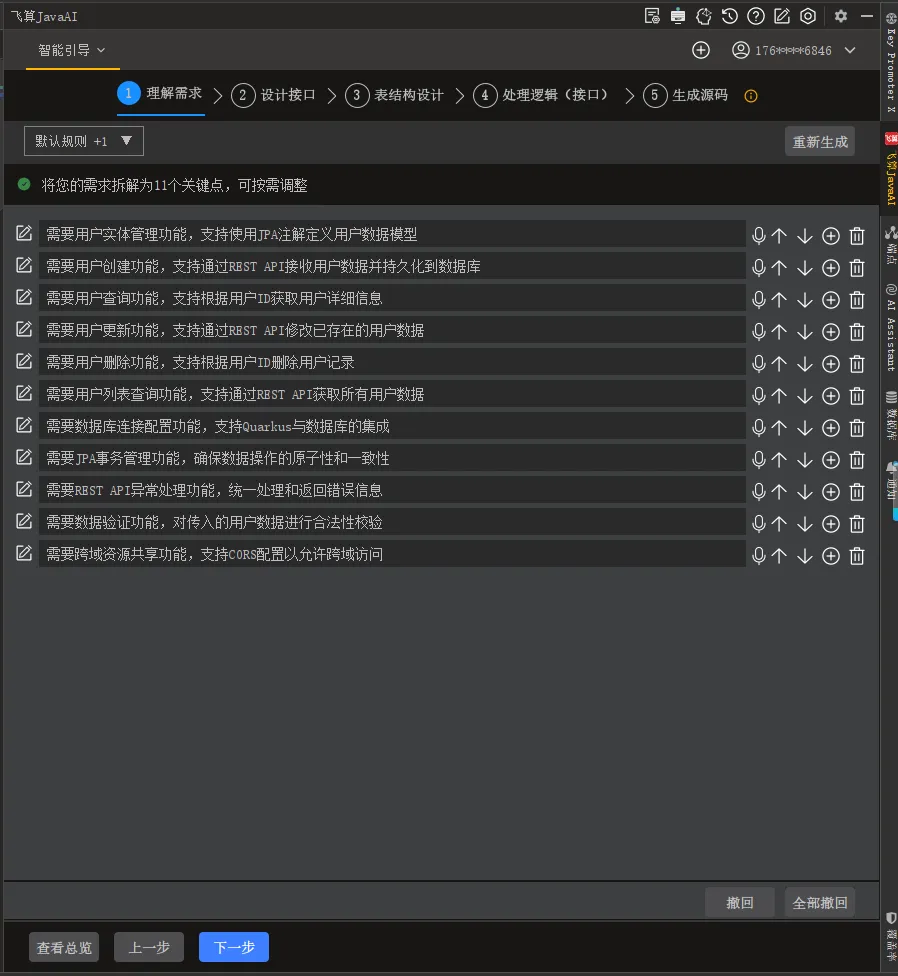This screenshot has height=976, width=898.
Task: Delete the JPA transaction management requirement
Action: click(x=857, y=460)
